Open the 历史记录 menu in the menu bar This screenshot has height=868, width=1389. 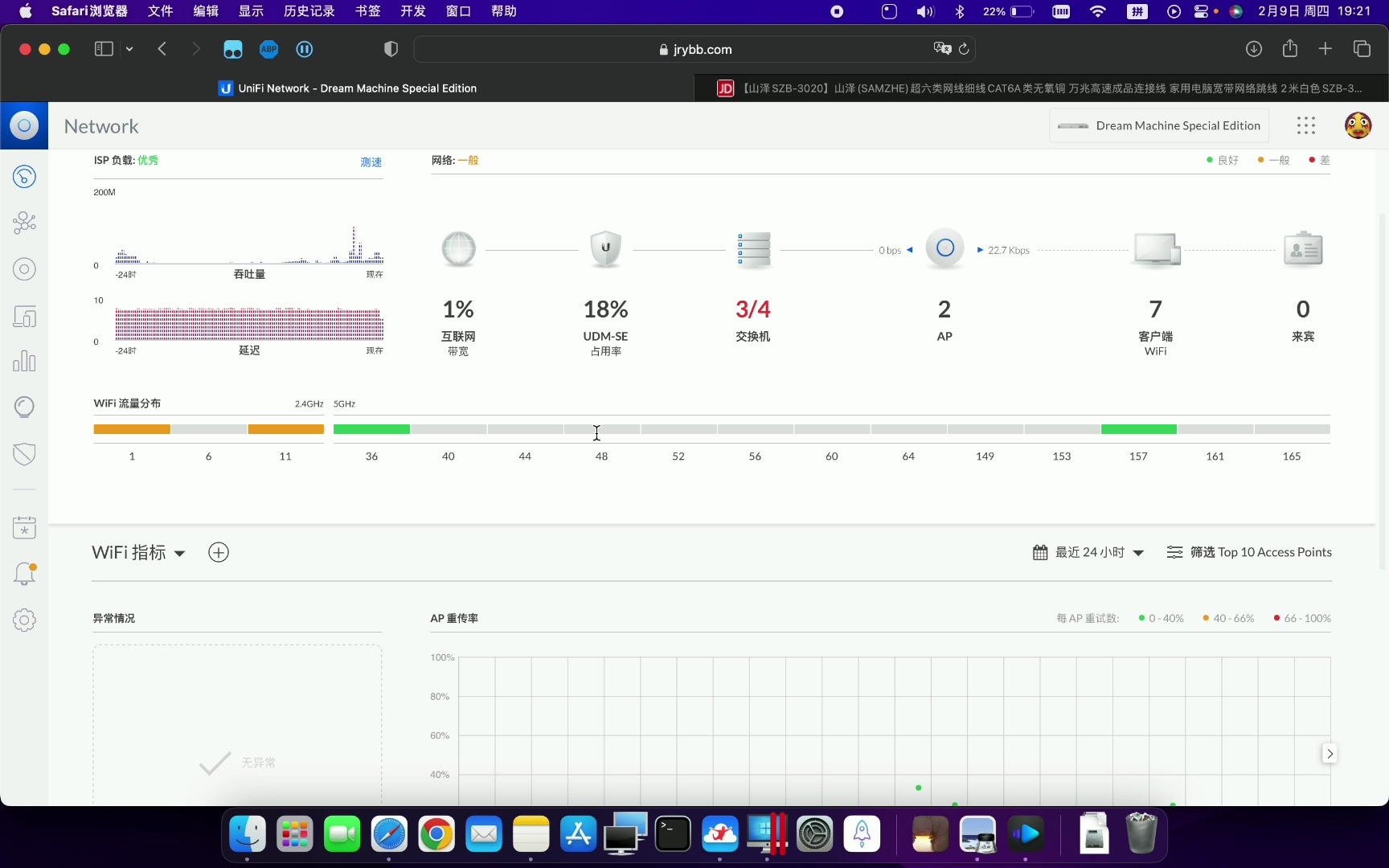[309, 11]
